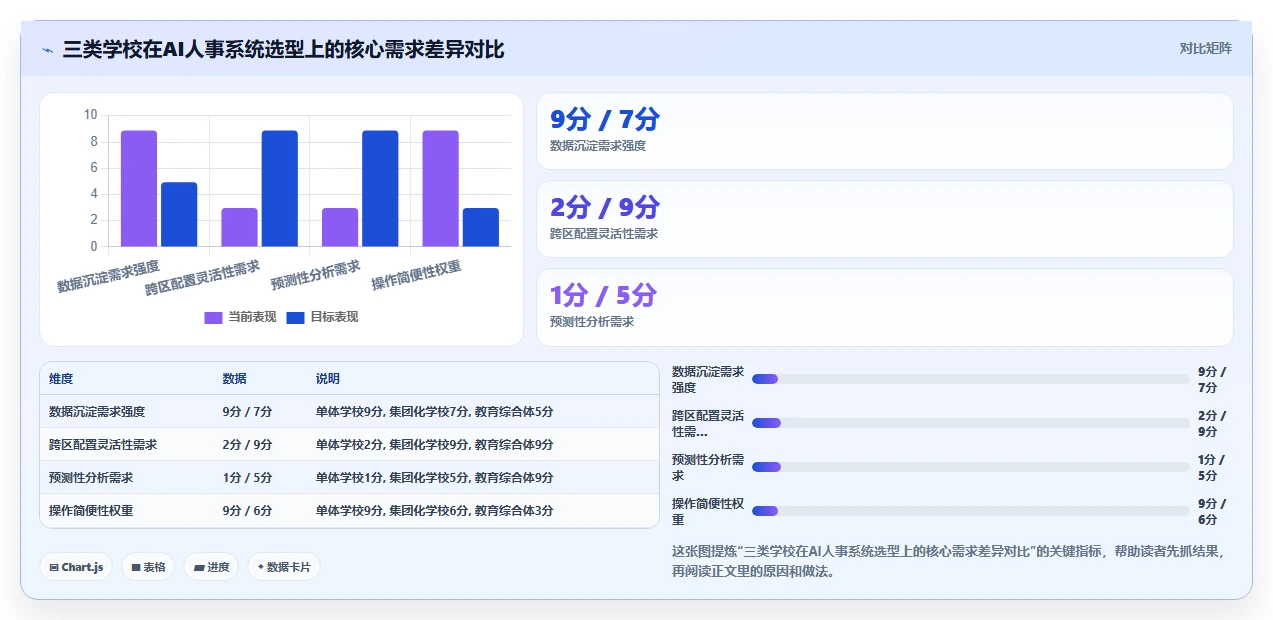Viewport: 1273px width, 620px height.
Task: Click the summary paragraph starting 这张图提炼
Action: 949,561
